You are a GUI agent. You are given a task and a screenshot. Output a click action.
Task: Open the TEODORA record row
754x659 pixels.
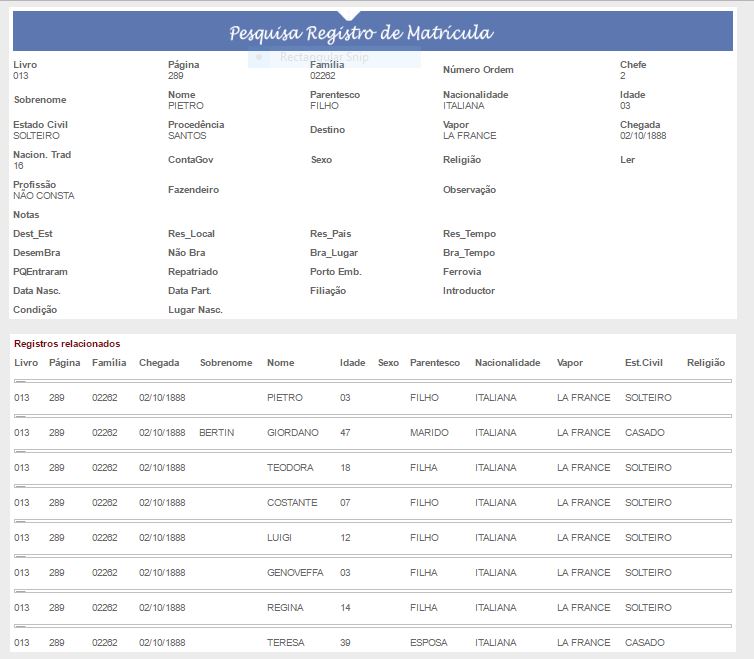click(290, 468)
